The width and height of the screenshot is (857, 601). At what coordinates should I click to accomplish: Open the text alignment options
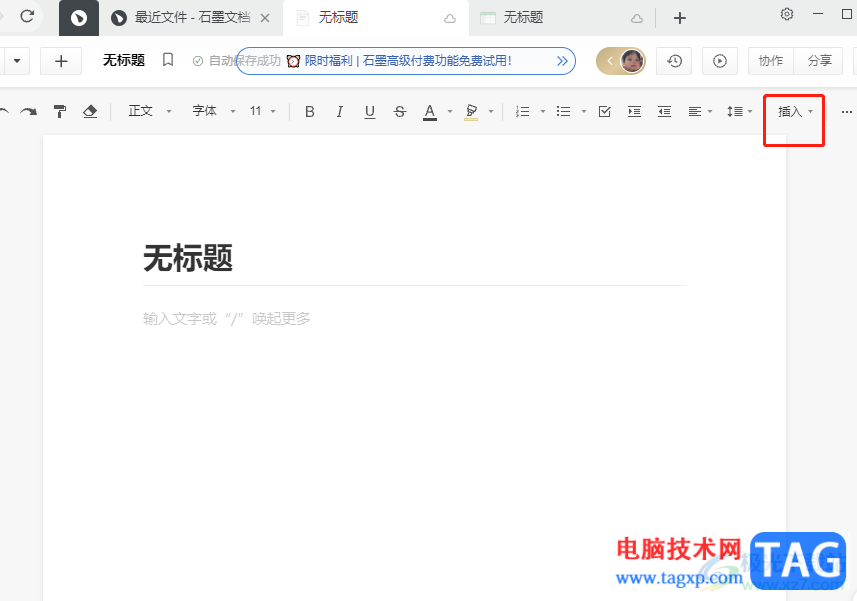tap(700, 111)
